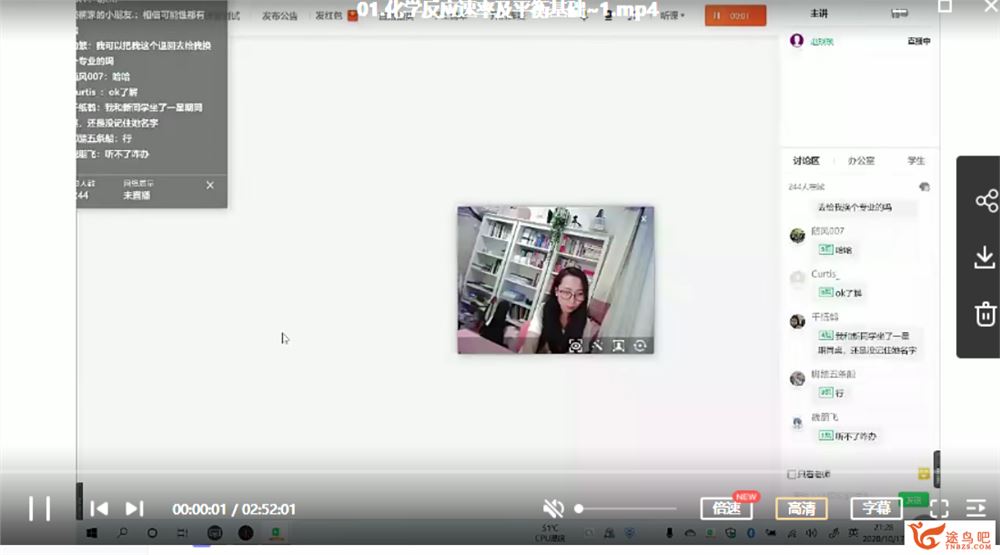
Task: Click the yellow emoji icon near the chat input
Action: point(923,473)
